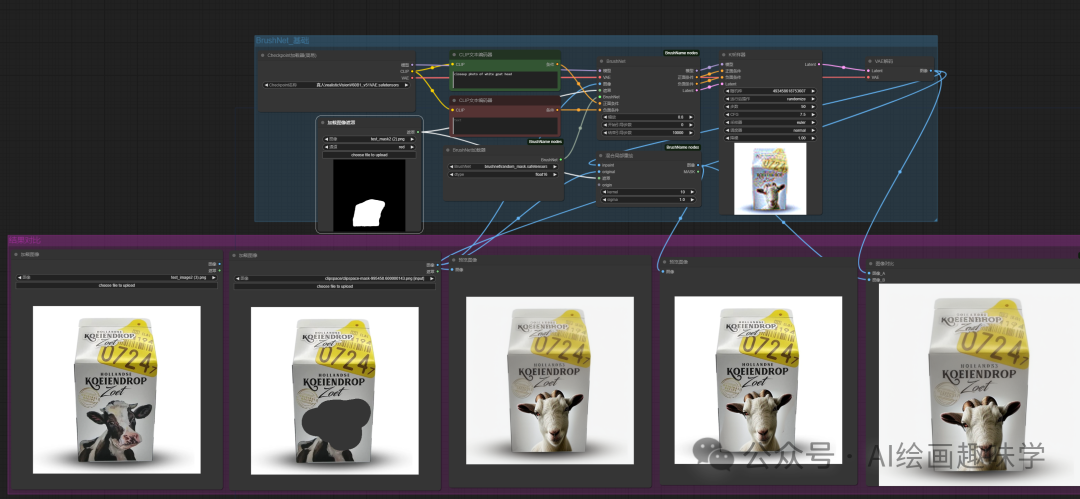Click choose file to upload in mask node
This screenshot has width=1080, height=499.
tap(369, 155)
